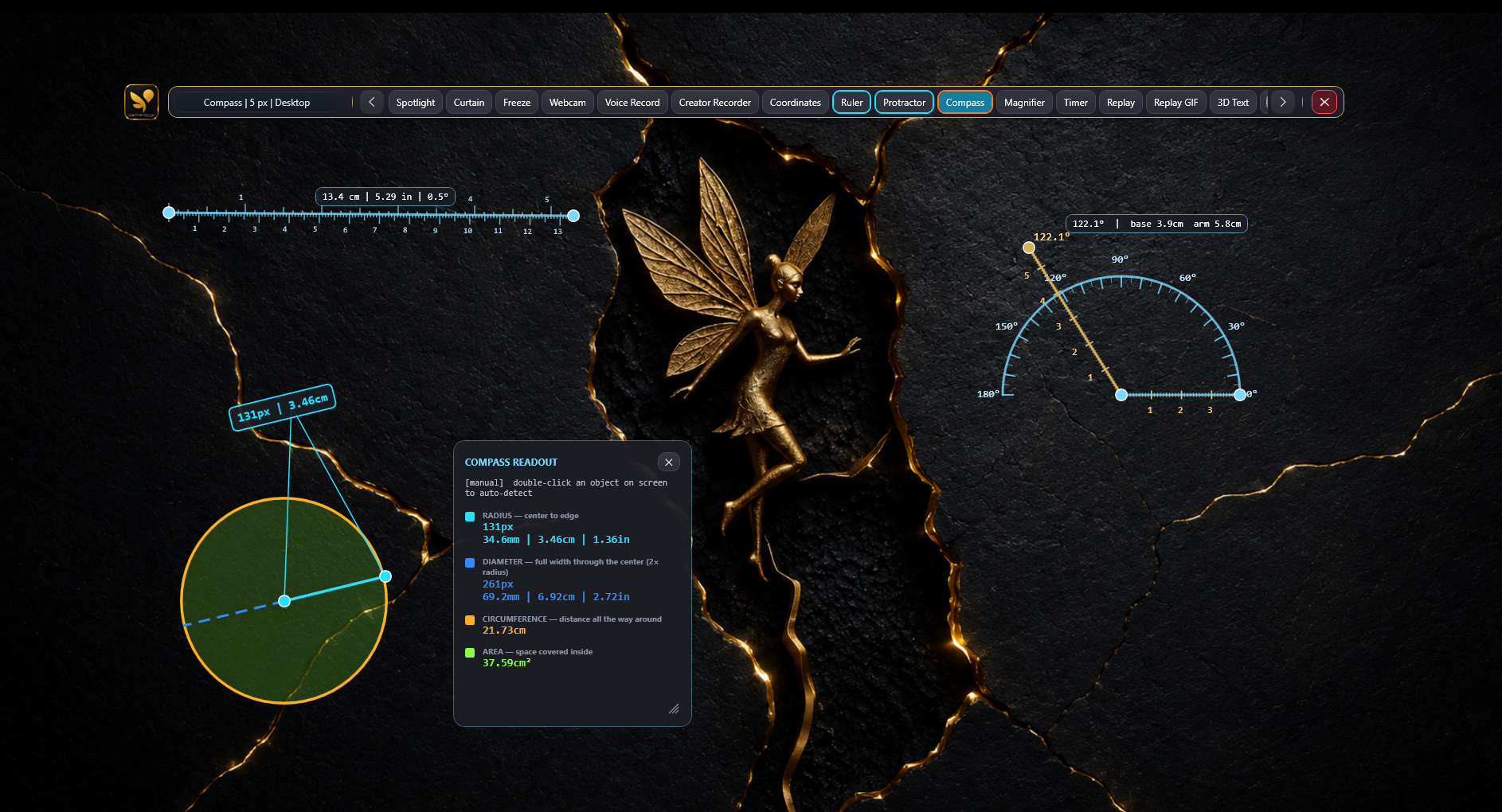Click the protractor '30°' mark label
The image size is (1502, 812).
click(x=1236, y=326)
